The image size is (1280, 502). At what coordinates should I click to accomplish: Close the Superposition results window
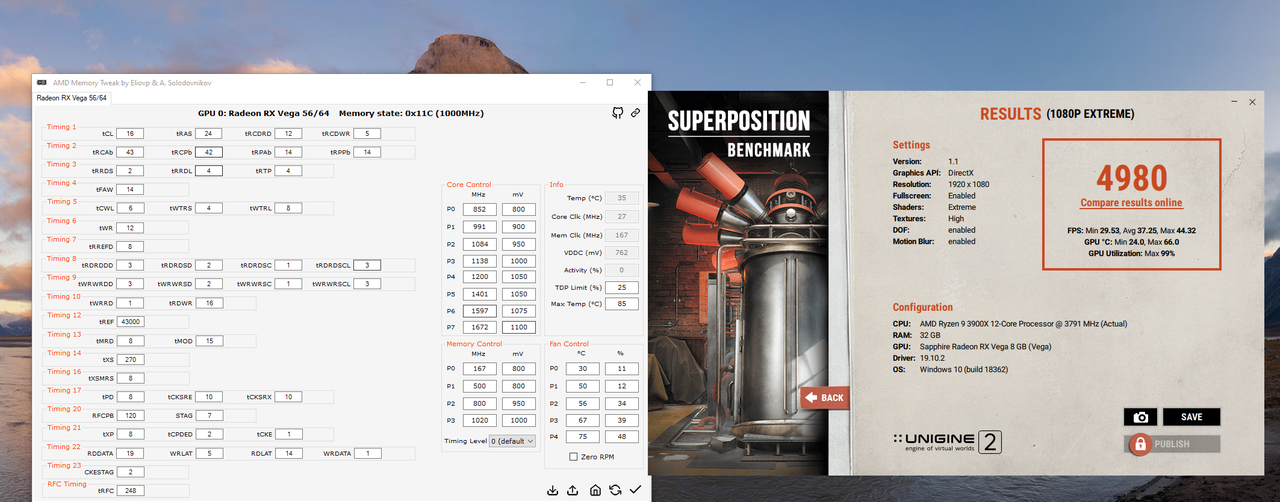coord(1250,101)
